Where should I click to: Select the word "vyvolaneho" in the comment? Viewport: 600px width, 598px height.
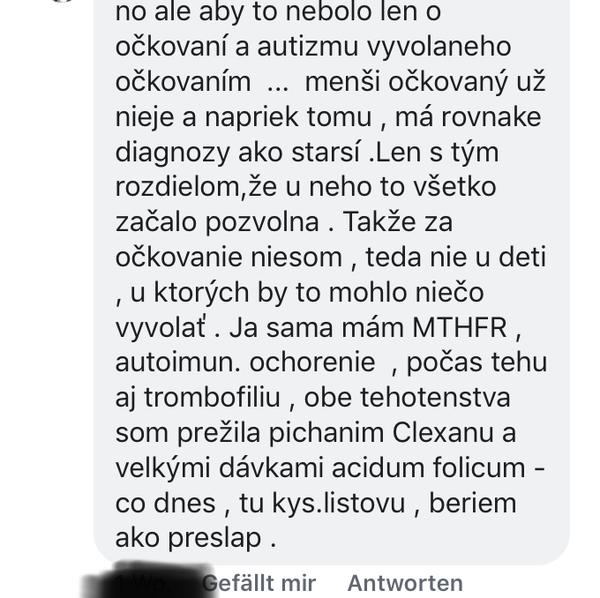point(439,47)
